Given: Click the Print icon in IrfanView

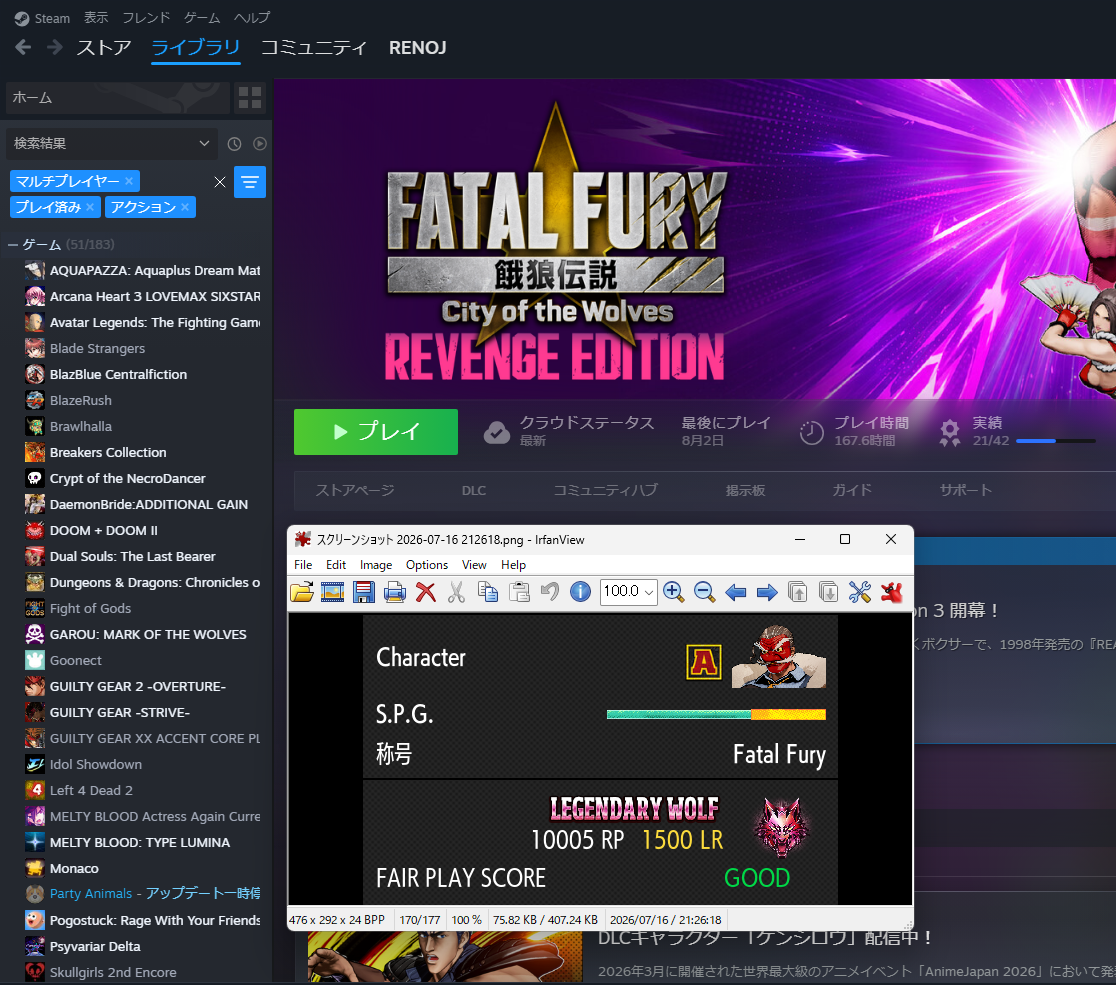Looking at the screenshot, I should click(x=394, y=591).
